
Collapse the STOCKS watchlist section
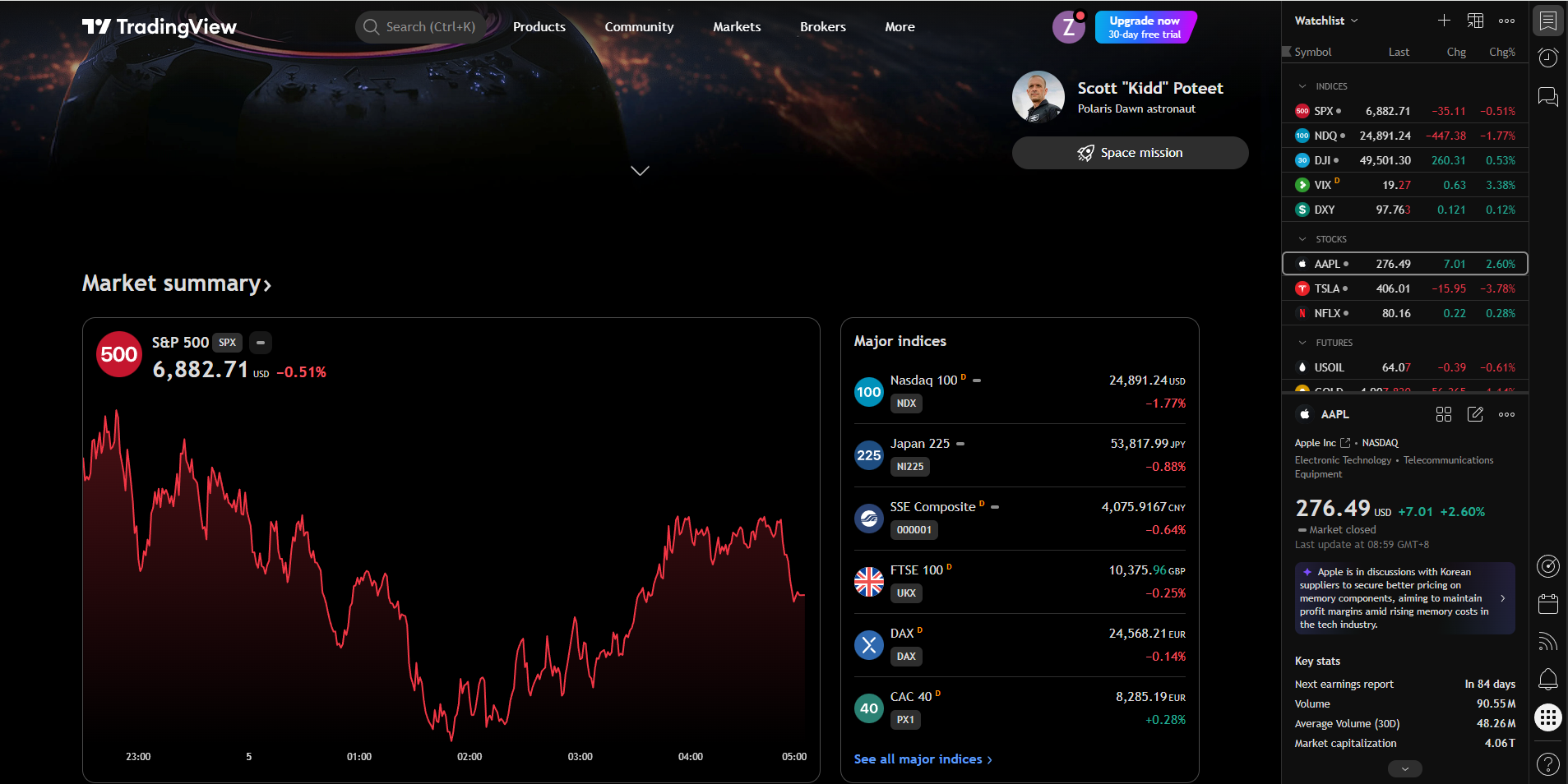[1302, 239]
